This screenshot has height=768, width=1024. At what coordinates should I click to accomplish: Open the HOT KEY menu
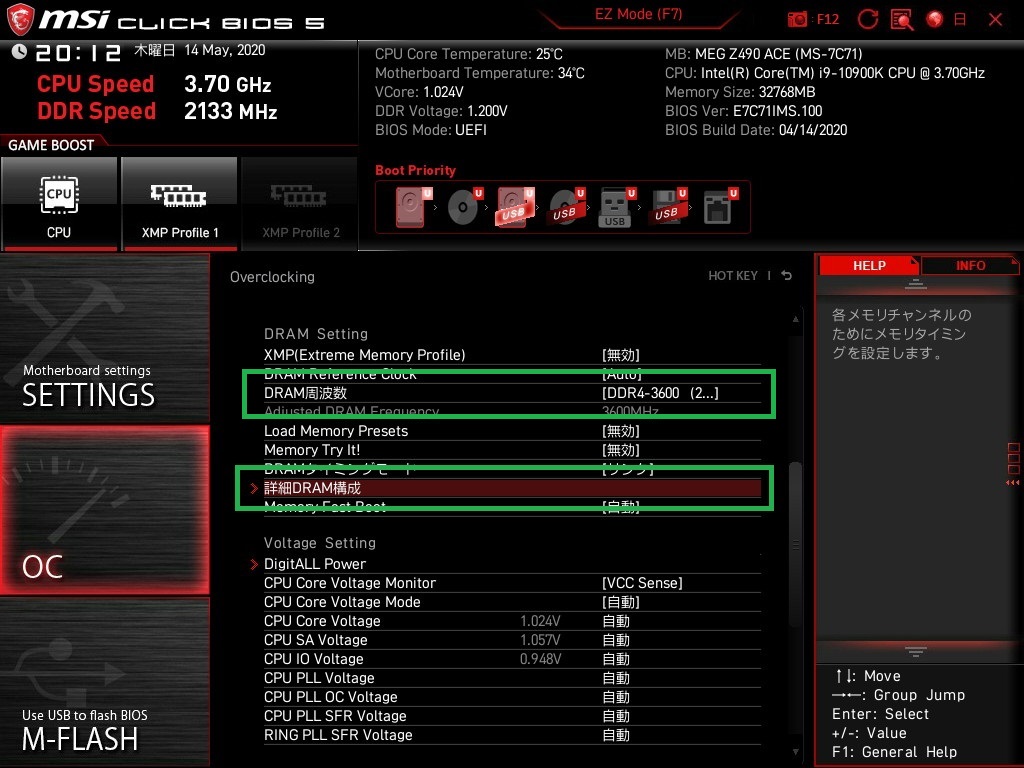pos(733,276)
